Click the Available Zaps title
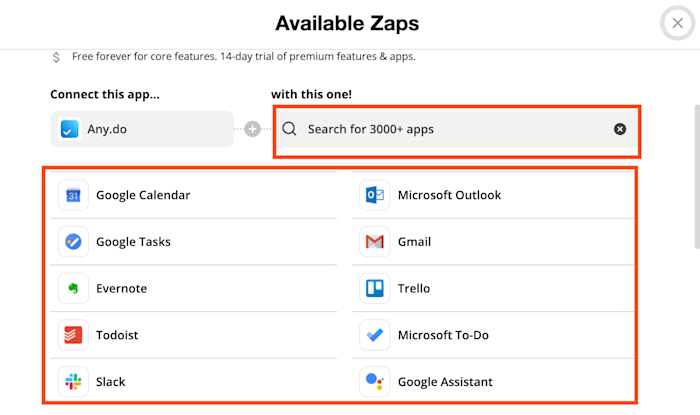The height and width of the screenshot is (415, 700). click(347, 23)
